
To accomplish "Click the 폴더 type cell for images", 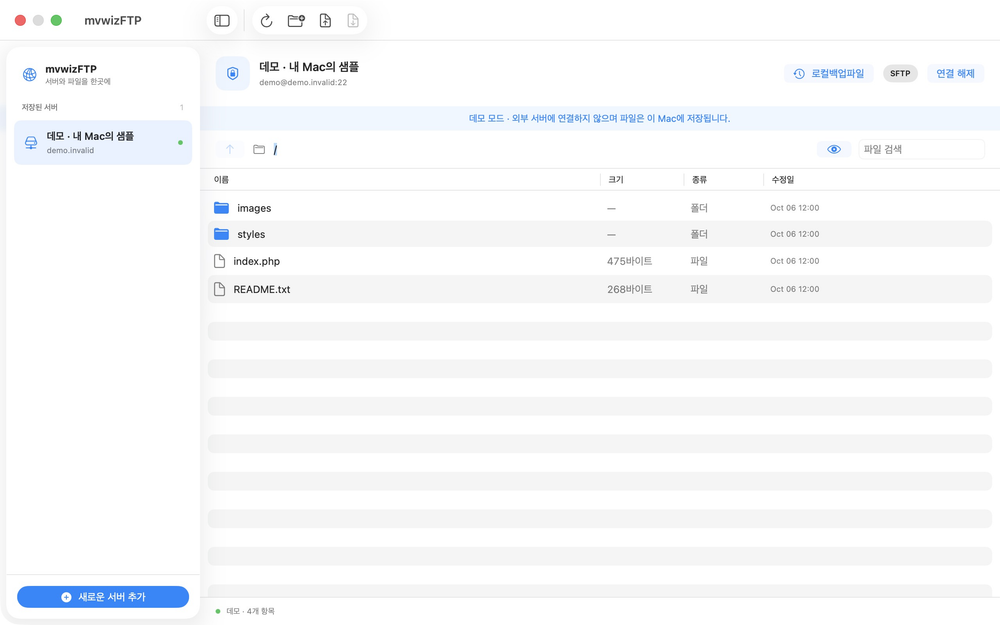I will (699, 208).
